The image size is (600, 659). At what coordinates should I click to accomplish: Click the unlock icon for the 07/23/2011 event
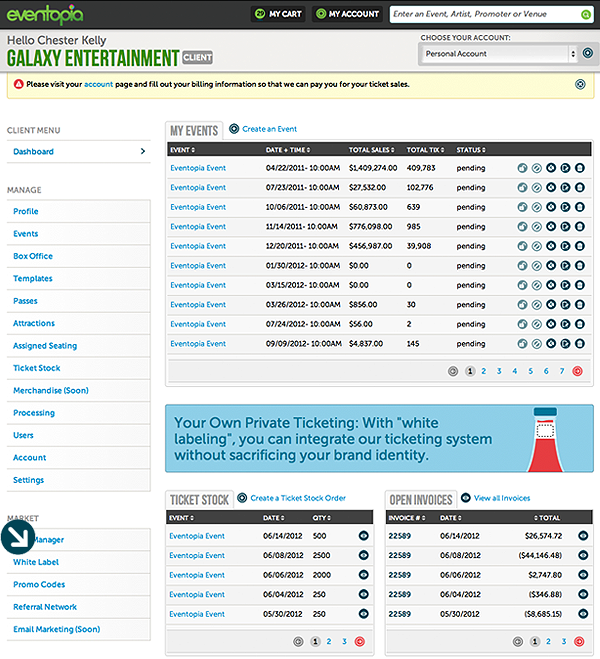pos(522,187)
